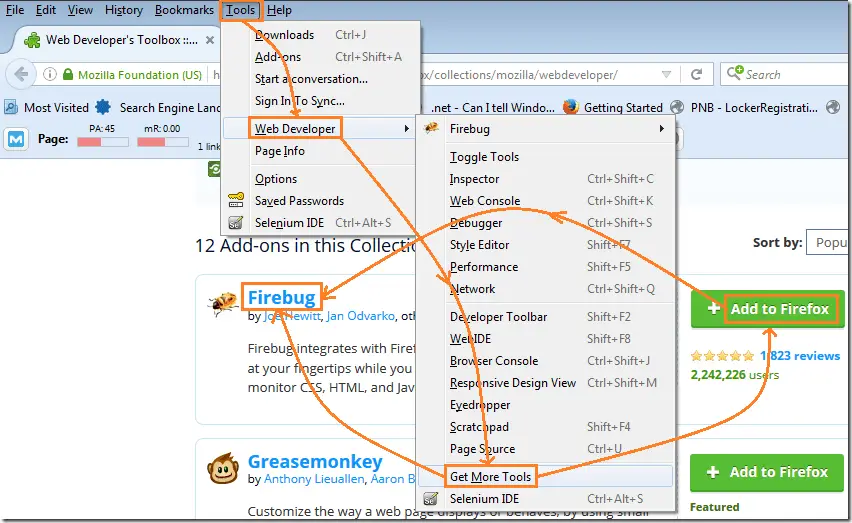Click Add to Firefox for Greasemonkey
852x523 pixels.
(x=767, y=472)
